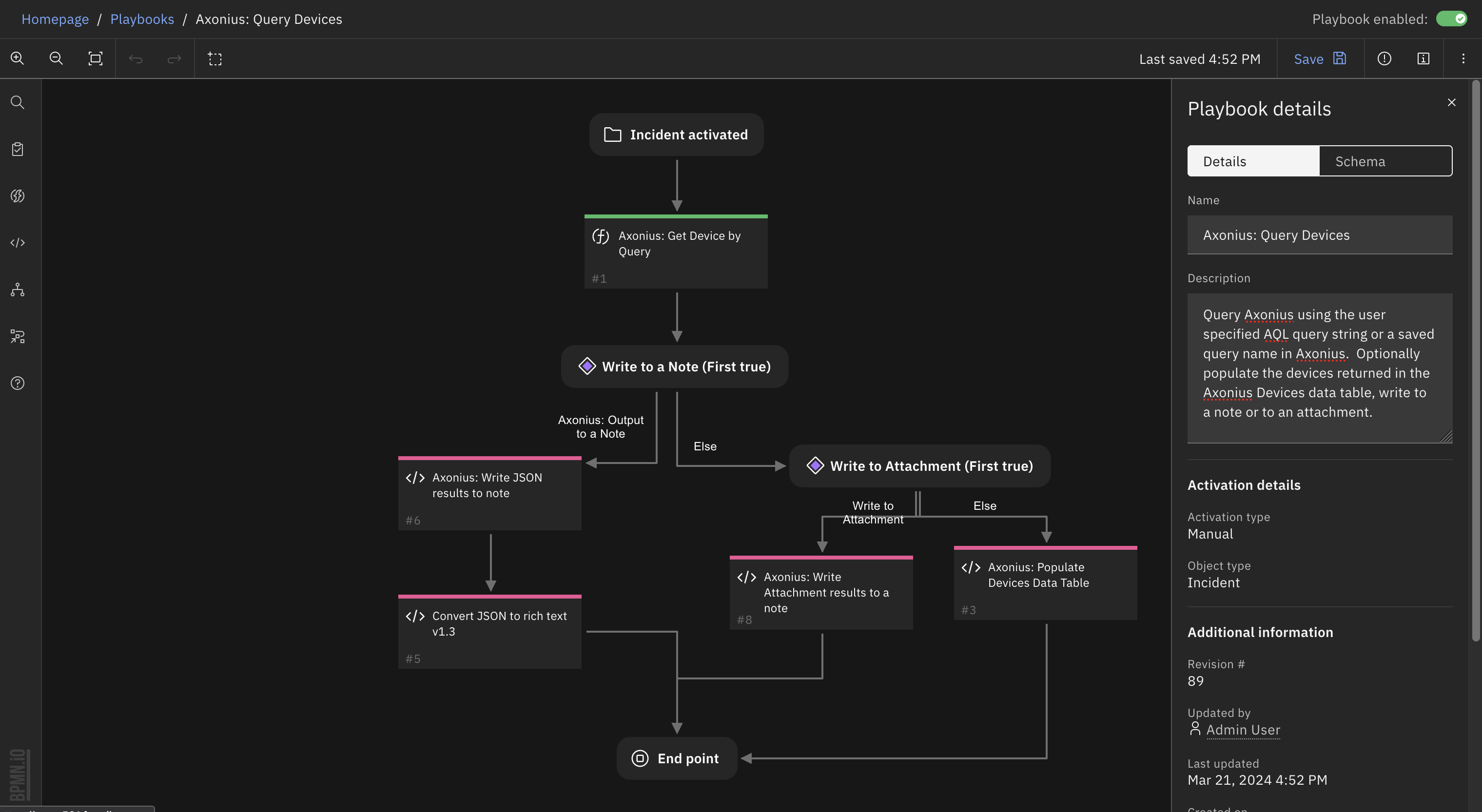Select the Write to a Note decision node

675,367
